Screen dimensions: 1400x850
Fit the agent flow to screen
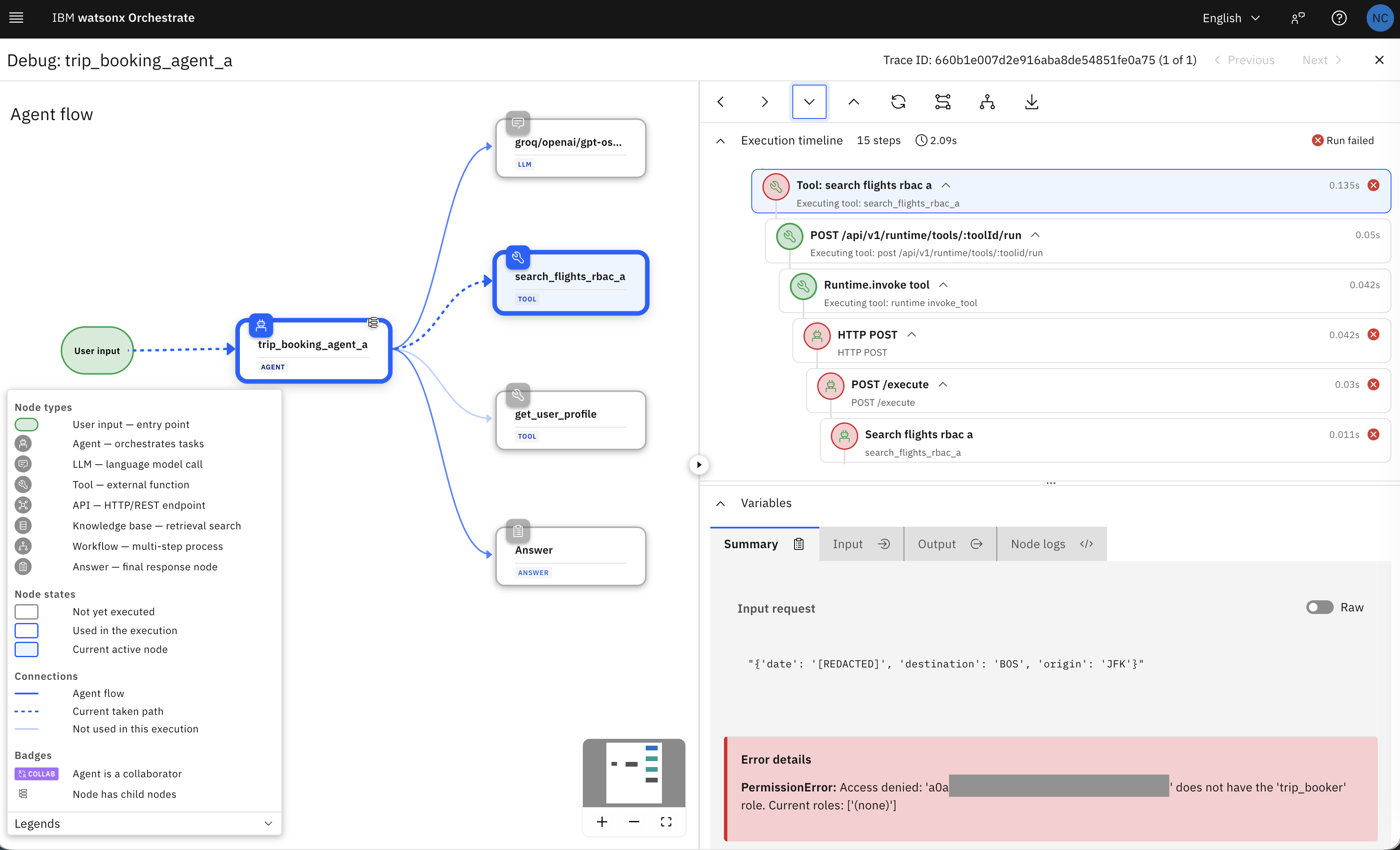click(x=666, y=822)
